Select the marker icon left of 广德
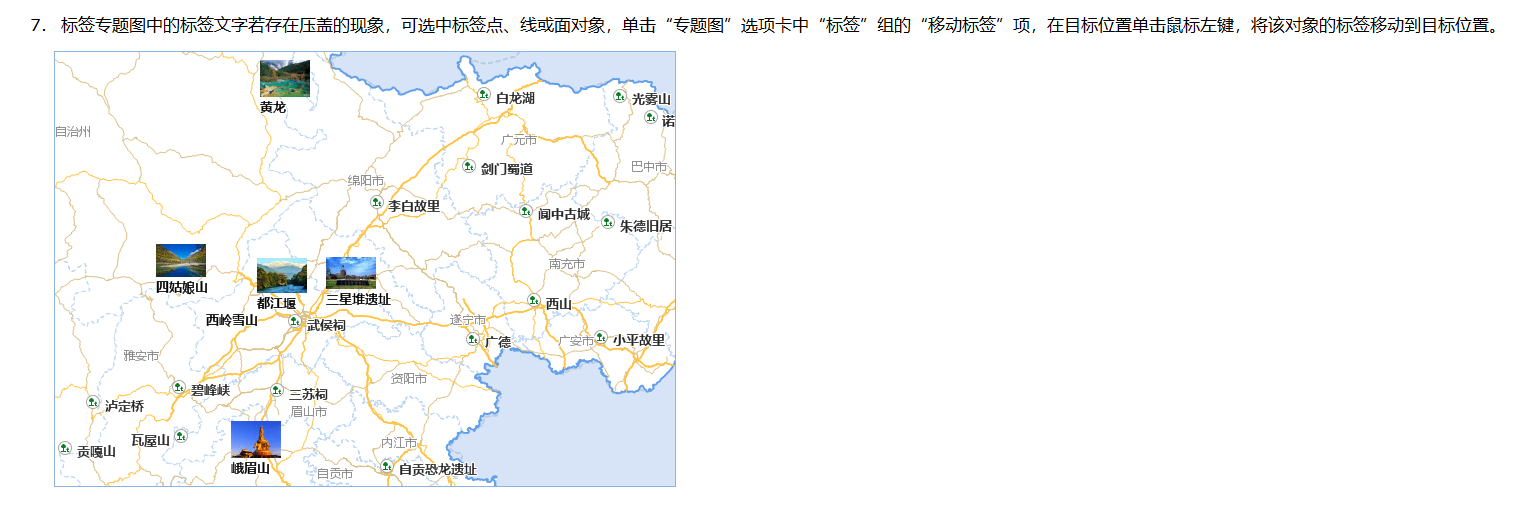The image size is (1513, 507). click(x=472, y=339)
